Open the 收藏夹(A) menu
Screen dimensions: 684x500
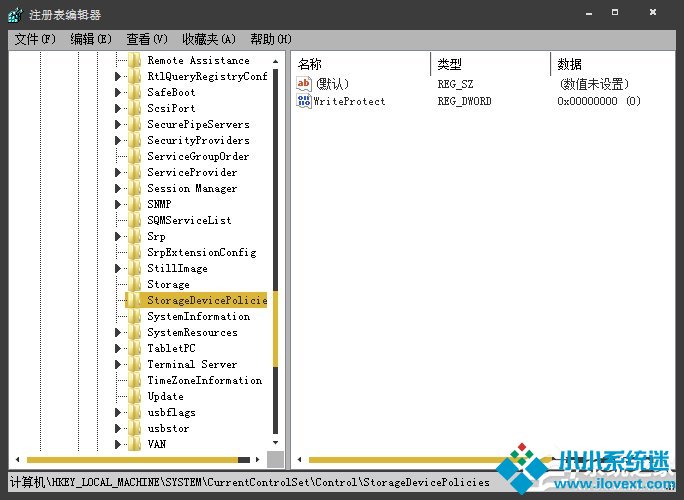209,39
